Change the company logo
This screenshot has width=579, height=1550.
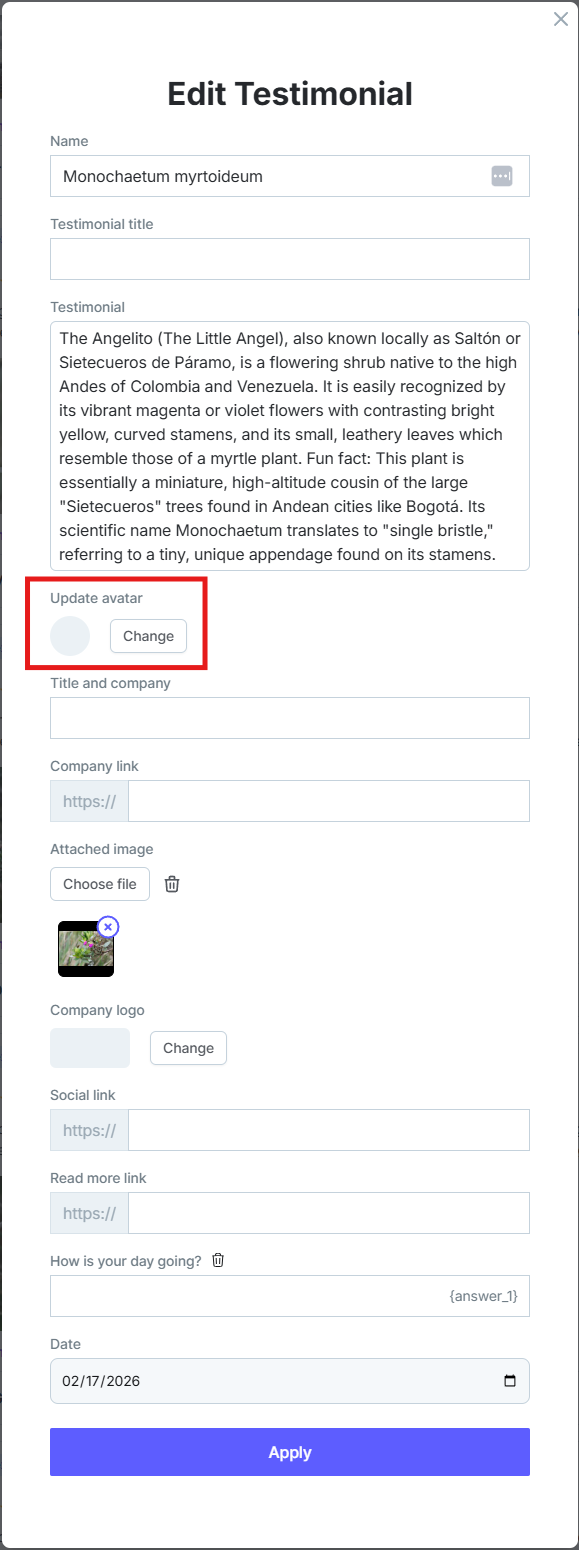point(188,1048)
